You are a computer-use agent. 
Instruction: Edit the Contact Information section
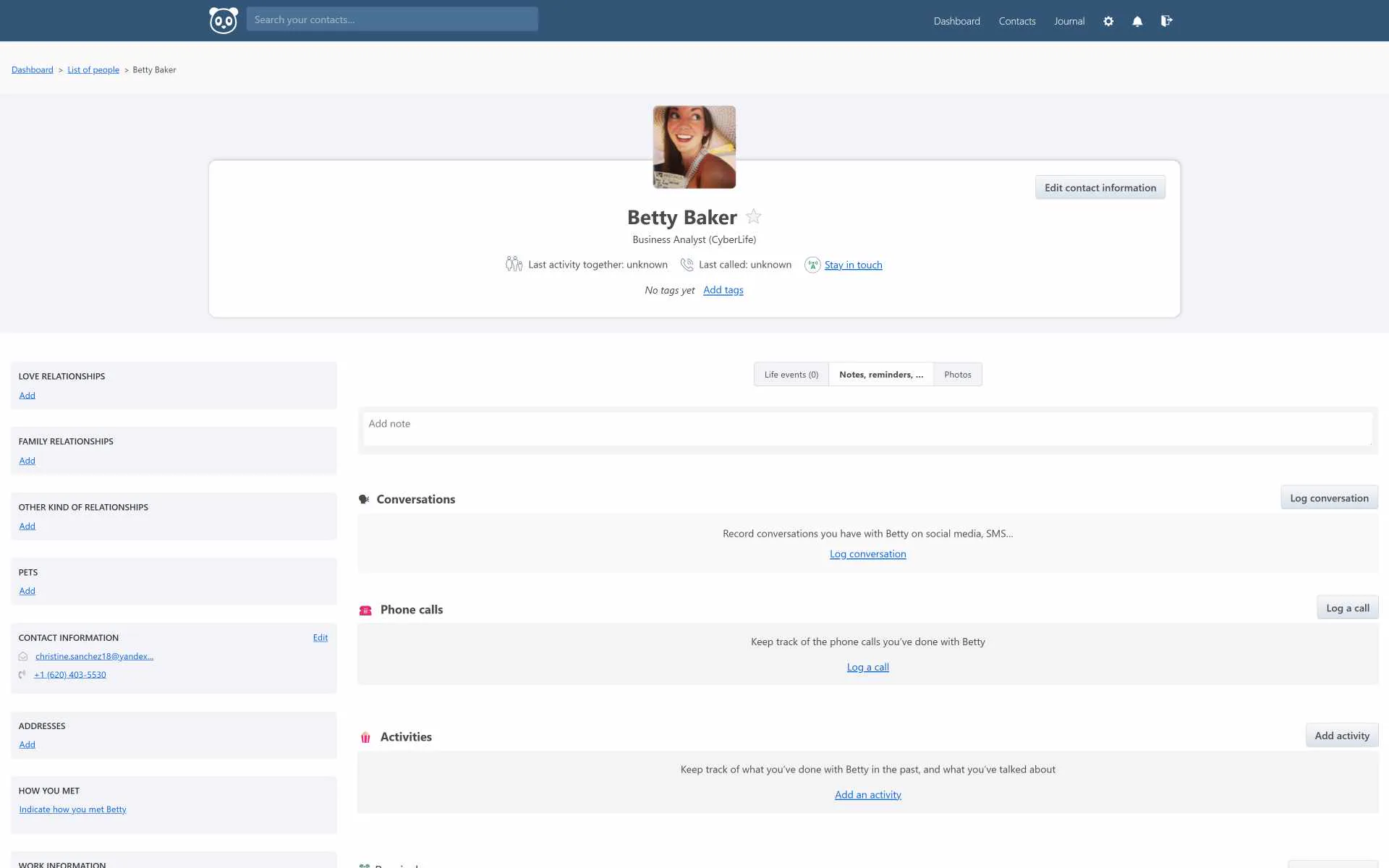320,638
